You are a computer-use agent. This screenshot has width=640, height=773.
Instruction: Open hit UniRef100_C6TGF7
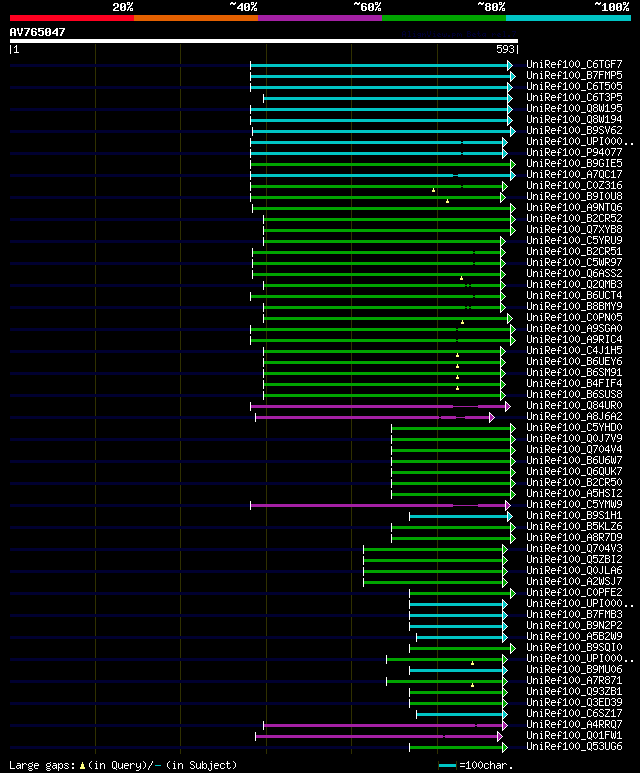pos(574,65)
